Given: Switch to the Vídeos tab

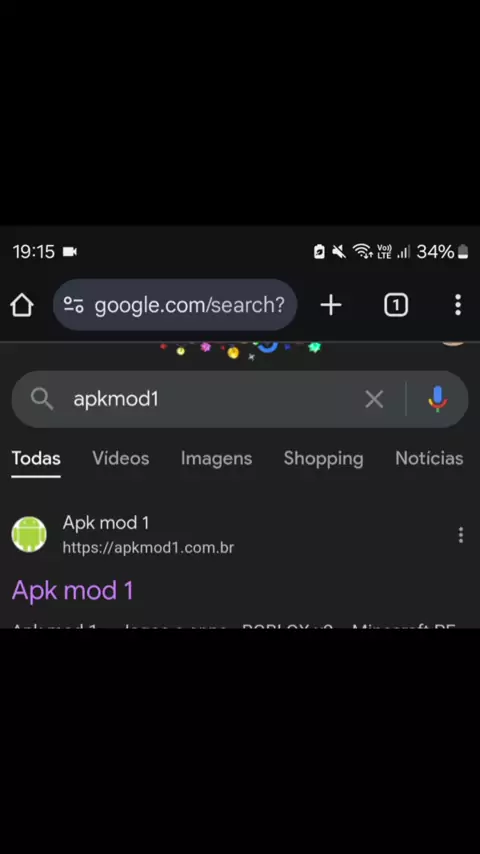Looking at the screenshot, I should (120, 459).
